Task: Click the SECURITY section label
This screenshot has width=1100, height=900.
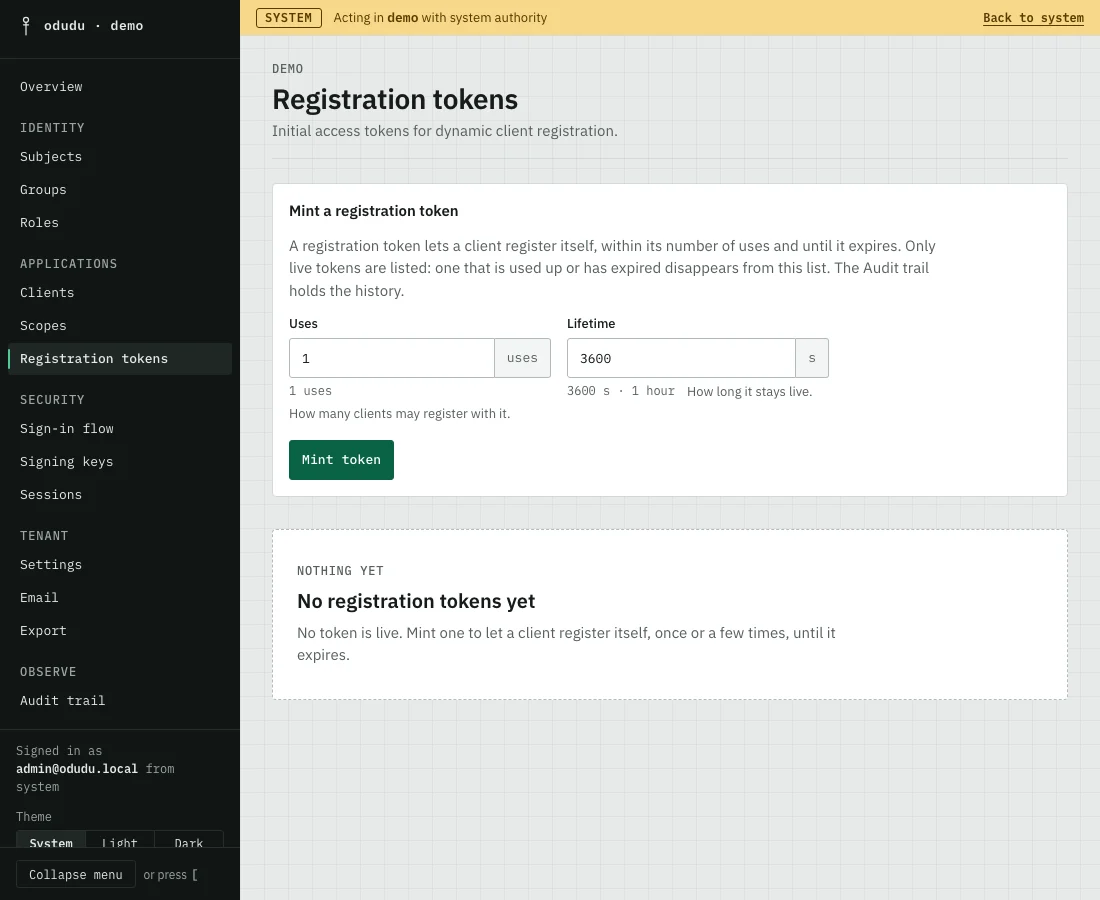Action: coord(52,400)
